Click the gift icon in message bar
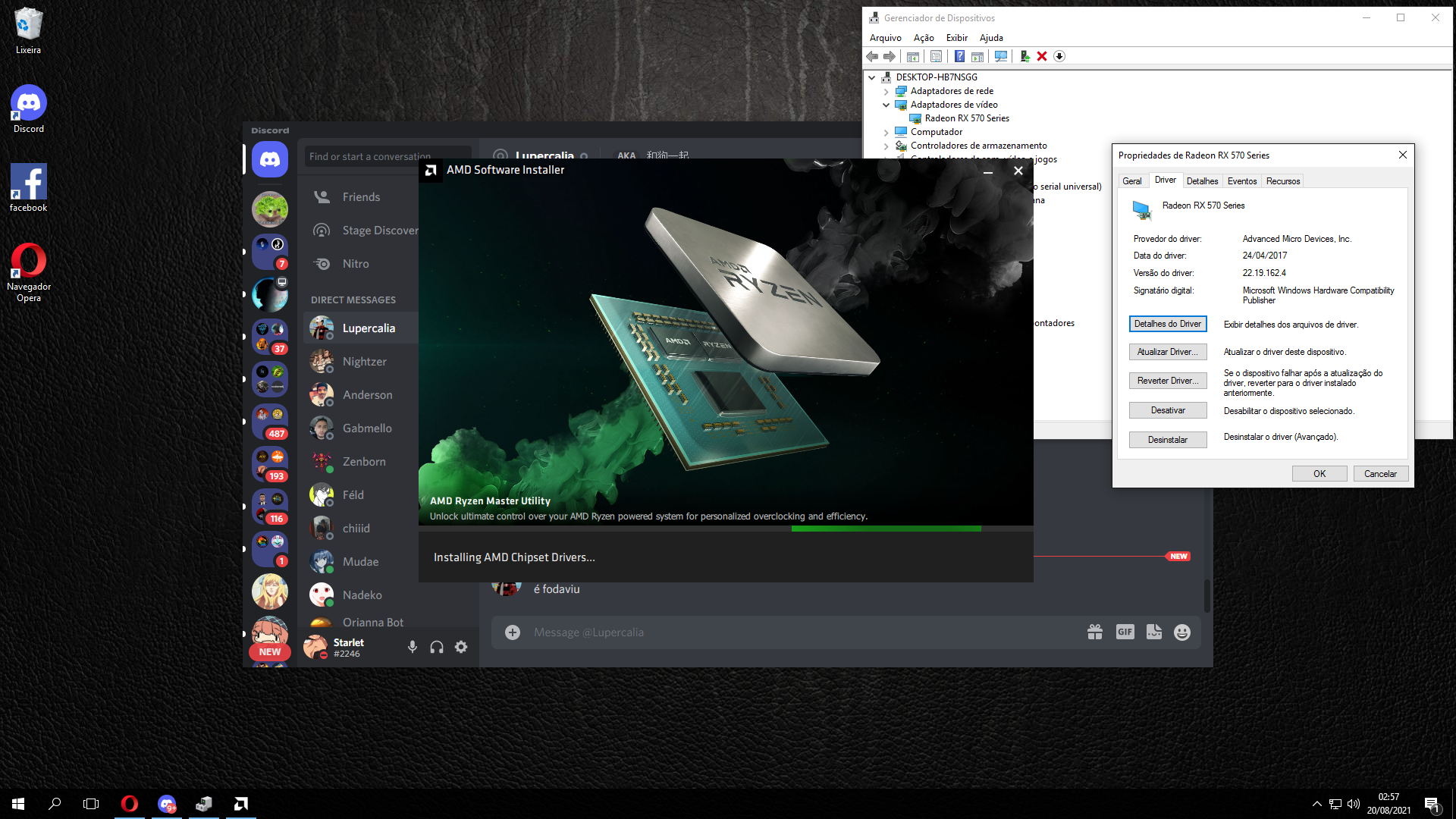 coord(1095,632)
